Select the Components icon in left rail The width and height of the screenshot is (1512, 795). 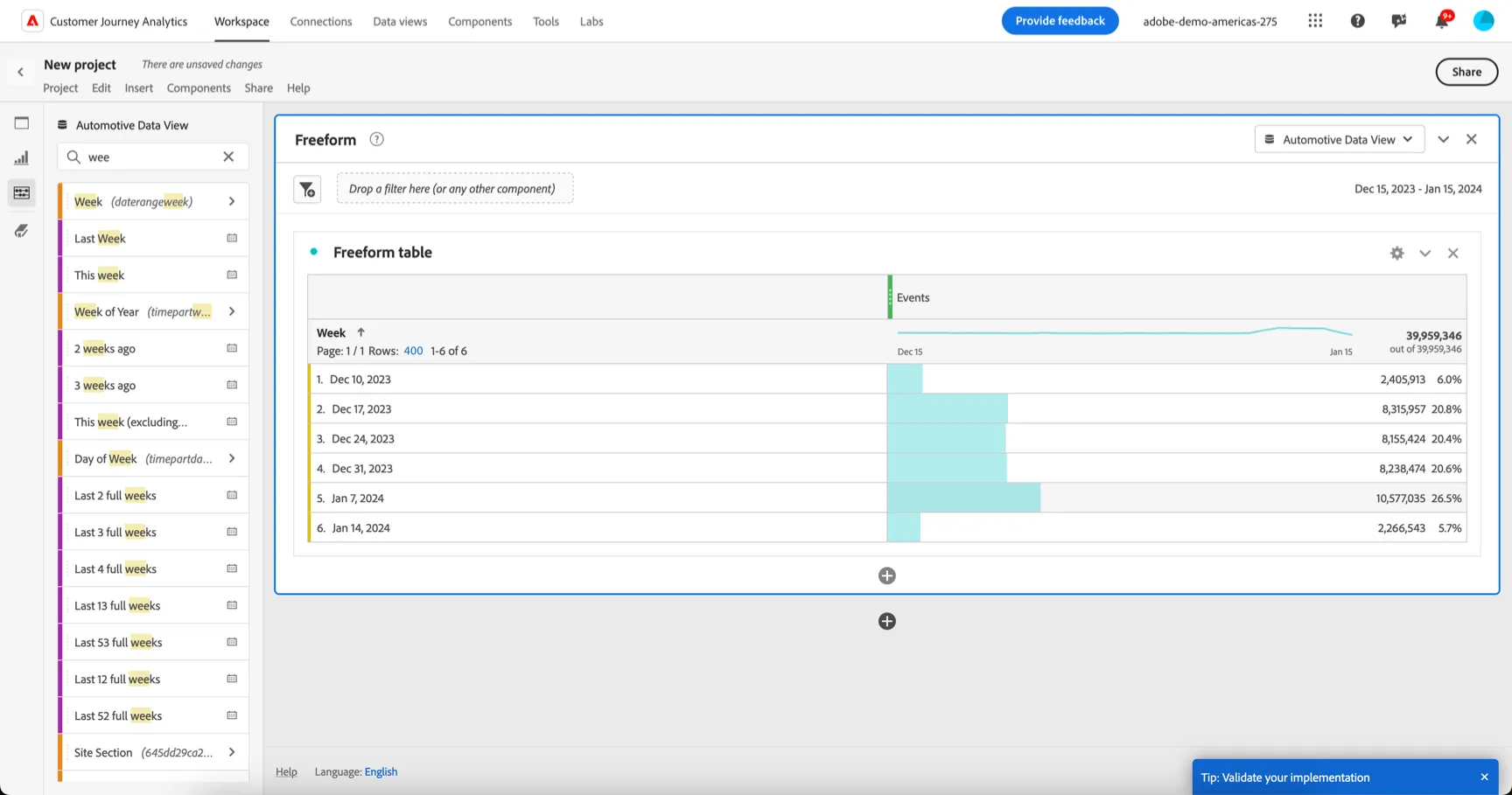coord(22,193)
